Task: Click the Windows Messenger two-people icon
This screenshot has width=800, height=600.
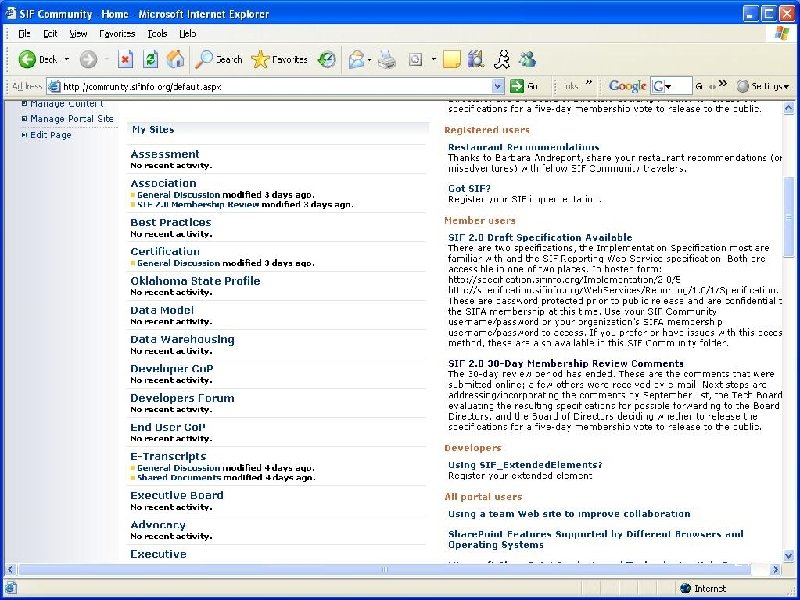Action: [527, 60]
